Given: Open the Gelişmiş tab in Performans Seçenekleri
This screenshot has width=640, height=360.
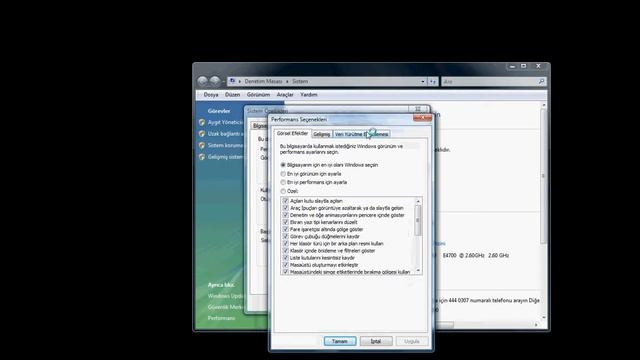Looking at the screenshot, I should (322, 134).
